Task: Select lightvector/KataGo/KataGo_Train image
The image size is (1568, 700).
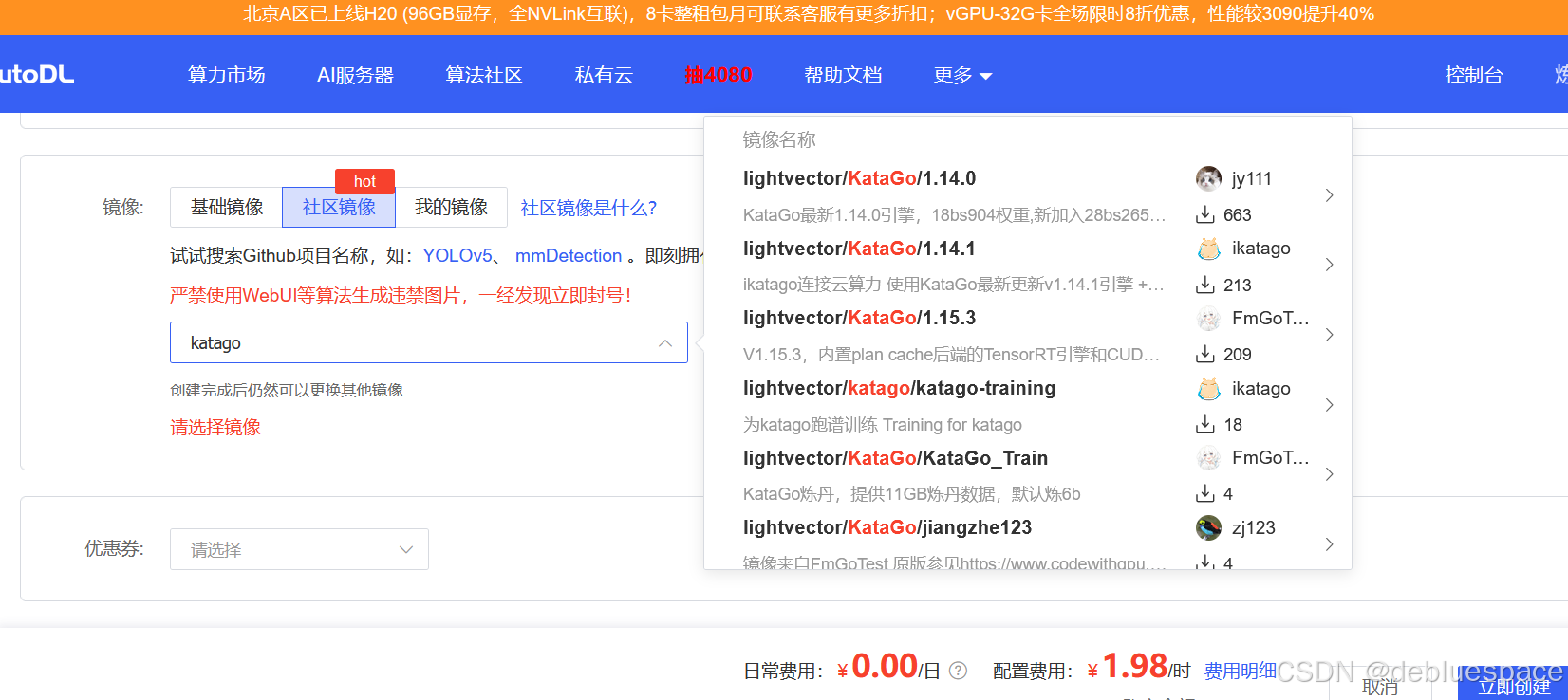Action: [895, 458]
